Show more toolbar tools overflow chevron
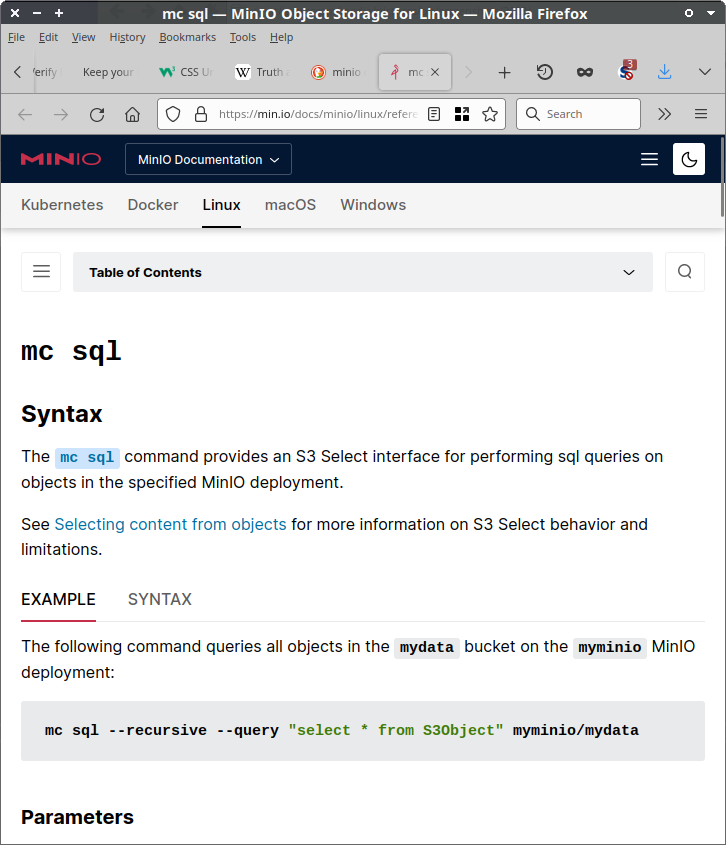 pos(664,114)
